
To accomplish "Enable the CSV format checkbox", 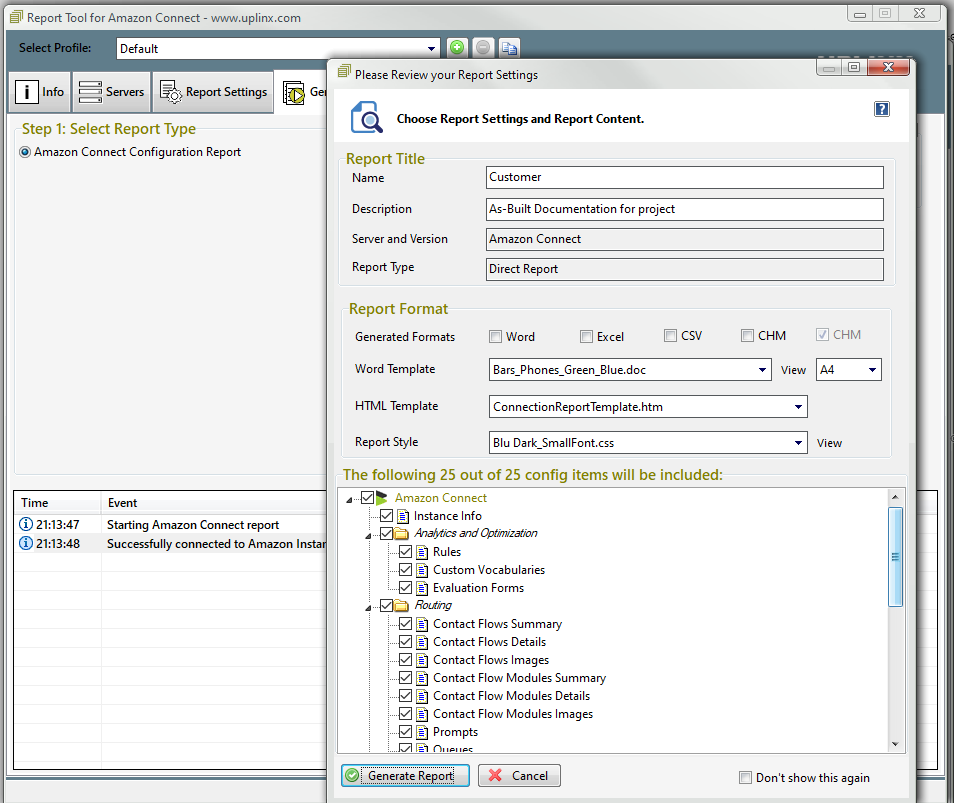I will click(670, 335).
